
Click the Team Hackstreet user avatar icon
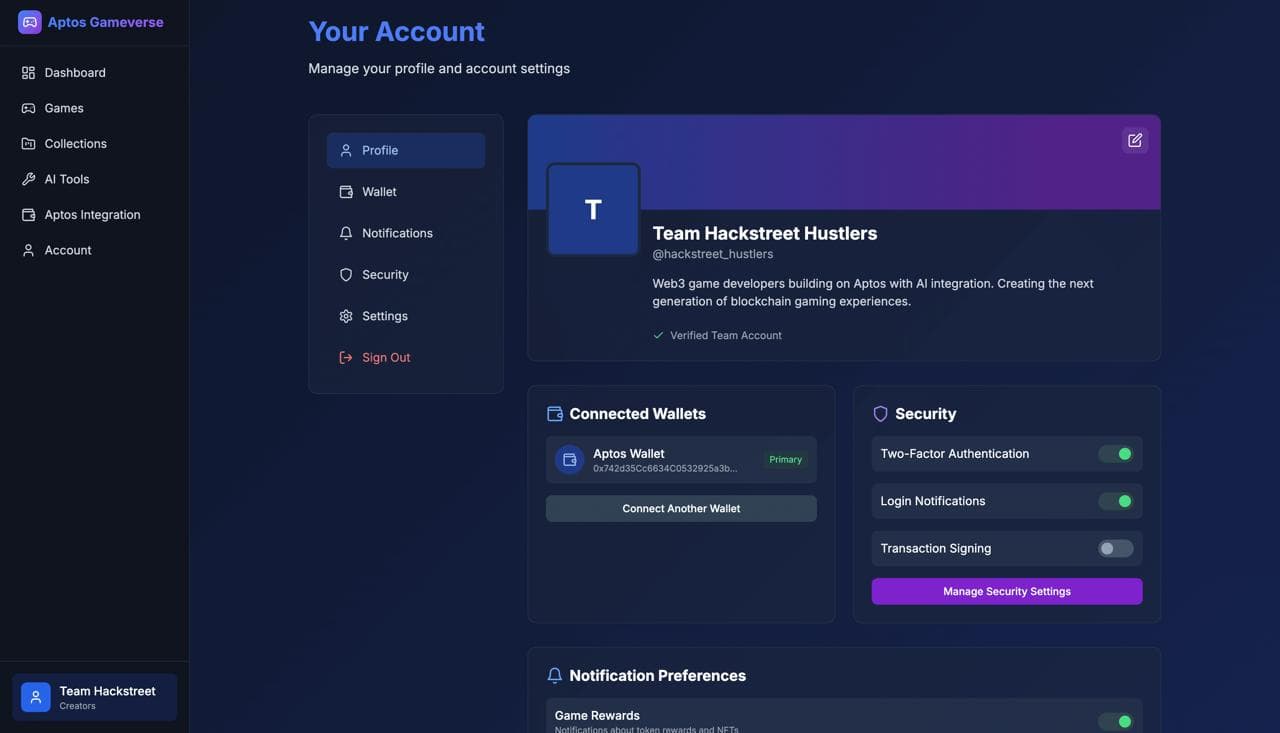tap(36, 697)
